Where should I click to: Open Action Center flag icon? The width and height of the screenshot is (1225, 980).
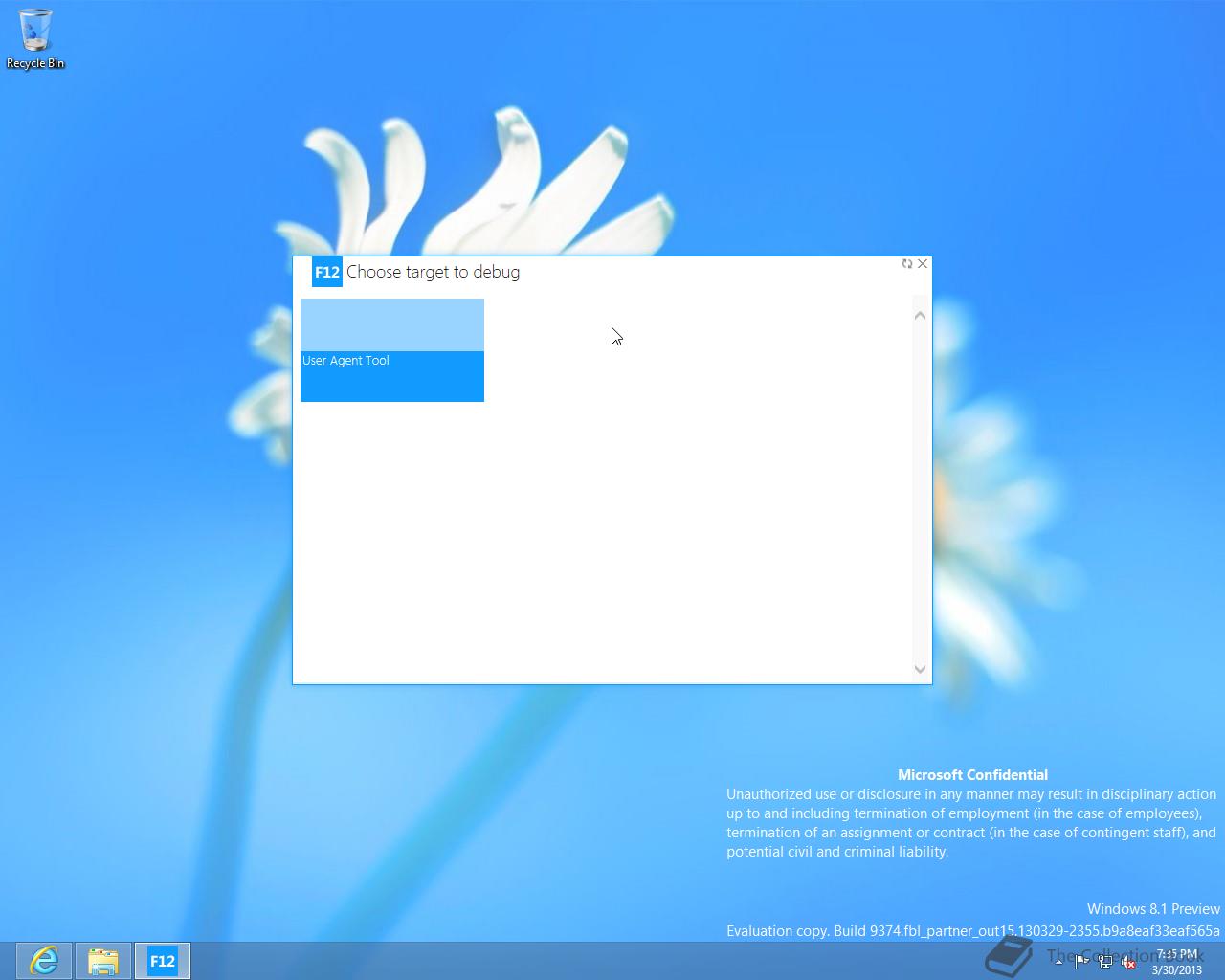pos(1081,961)
